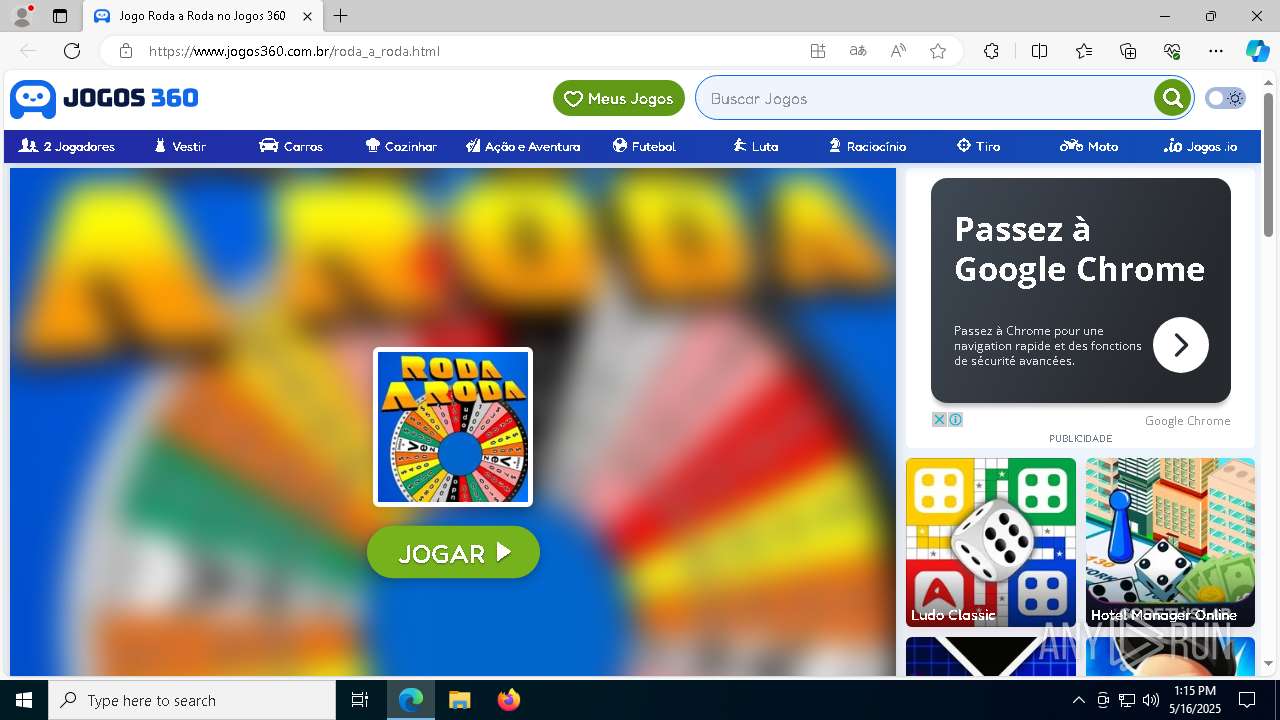Image resolution: width=1280 pixels, height=720 pixels.
Task: Open the Raciocínio category
Action: pos(867,146)
